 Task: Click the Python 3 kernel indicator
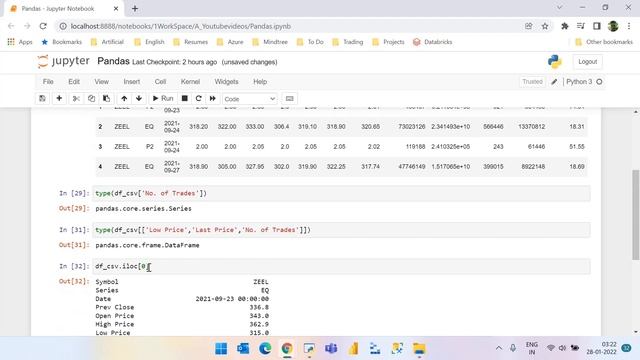click(x=584, y=82)
